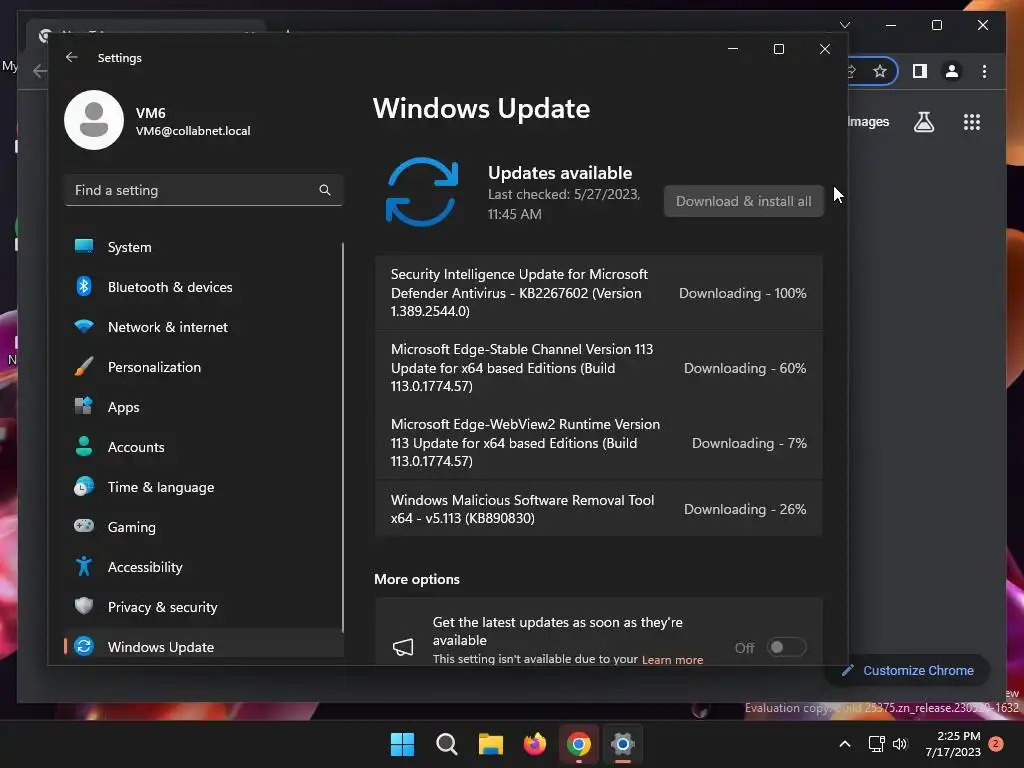Open the Learn more link

[673, 660]
